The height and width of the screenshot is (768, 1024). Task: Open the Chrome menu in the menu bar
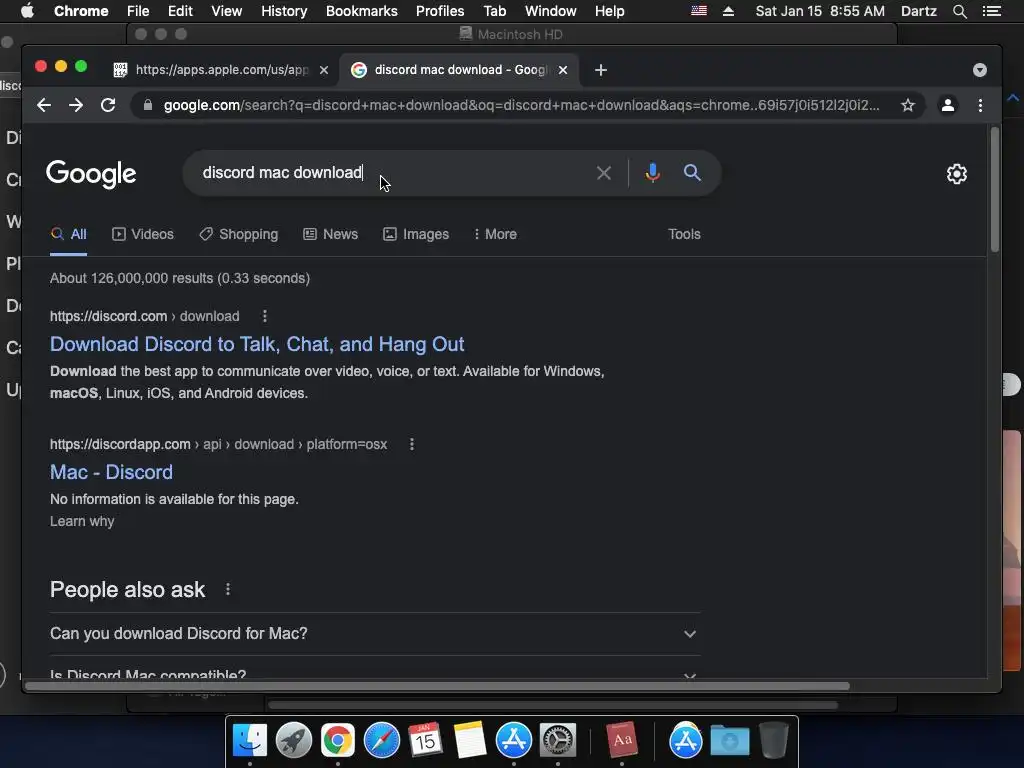(x=81, y=11)
